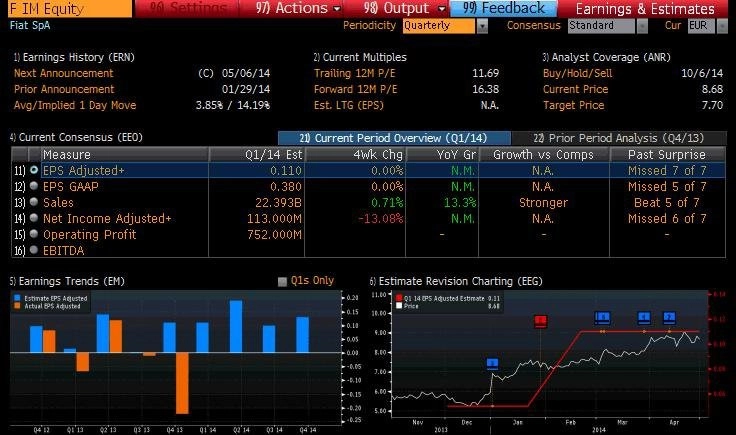Click the blue event marker in December

coord(492,364)
